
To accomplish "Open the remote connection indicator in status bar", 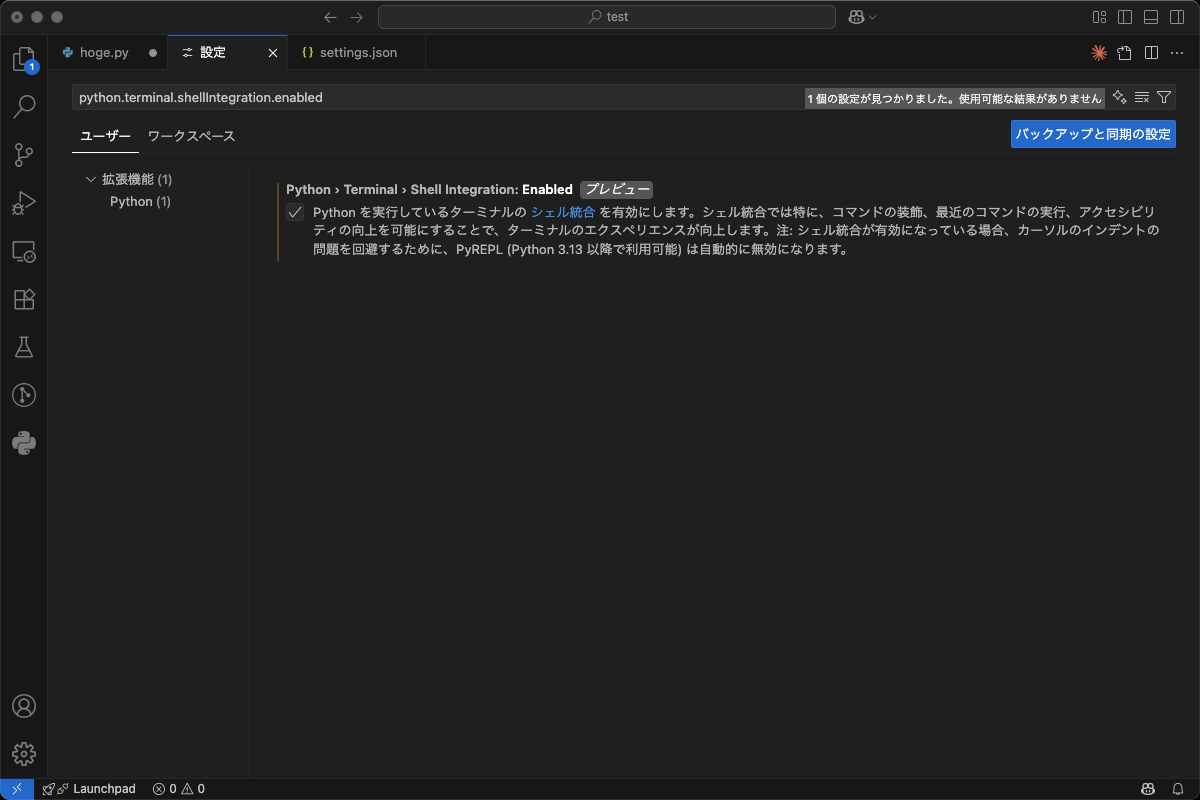I will 18,789.
